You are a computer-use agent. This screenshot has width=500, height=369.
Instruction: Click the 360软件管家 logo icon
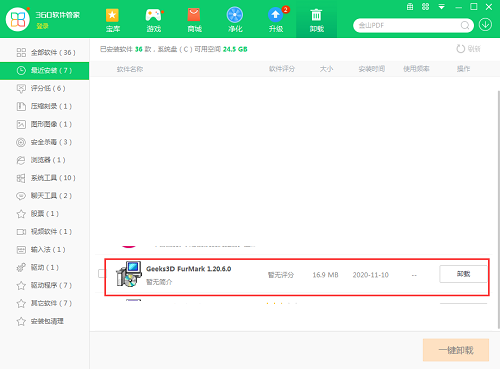[x=18, y=19]
